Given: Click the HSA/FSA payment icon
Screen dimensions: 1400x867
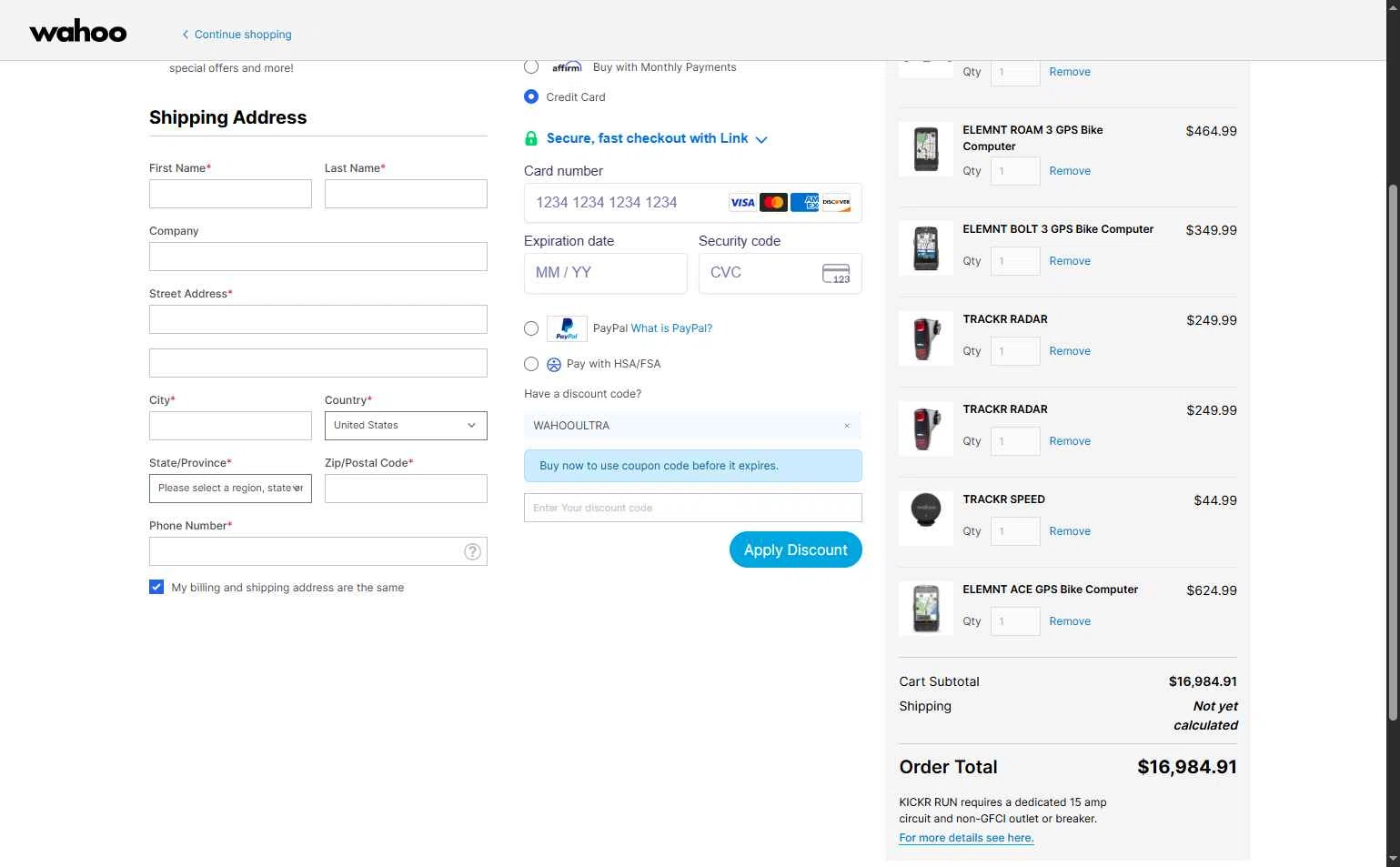Looking at the screenshot, I should pyautogui.click(x=554, y=364).
